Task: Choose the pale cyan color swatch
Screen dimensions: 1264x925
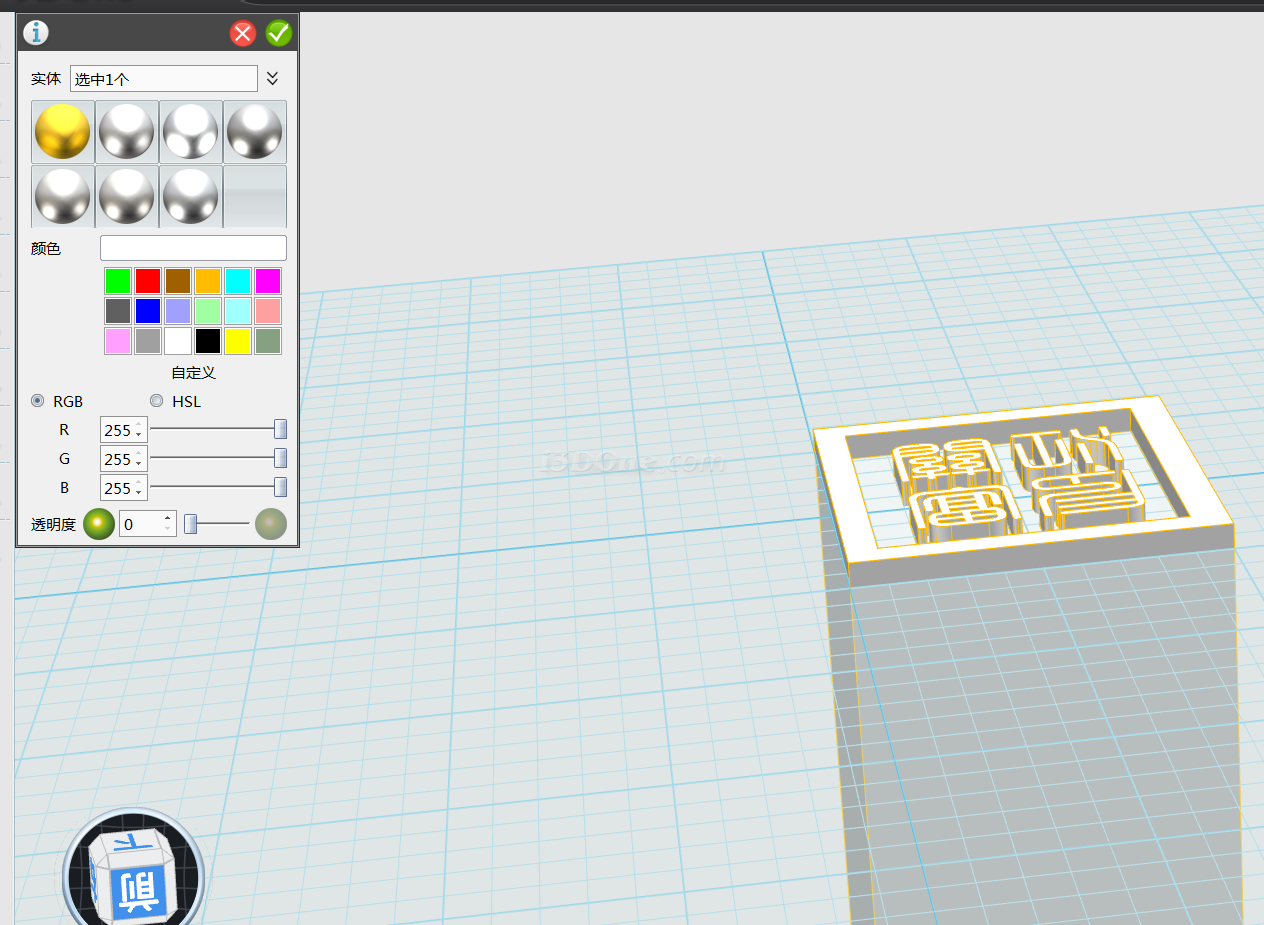Action: (238, 311)
